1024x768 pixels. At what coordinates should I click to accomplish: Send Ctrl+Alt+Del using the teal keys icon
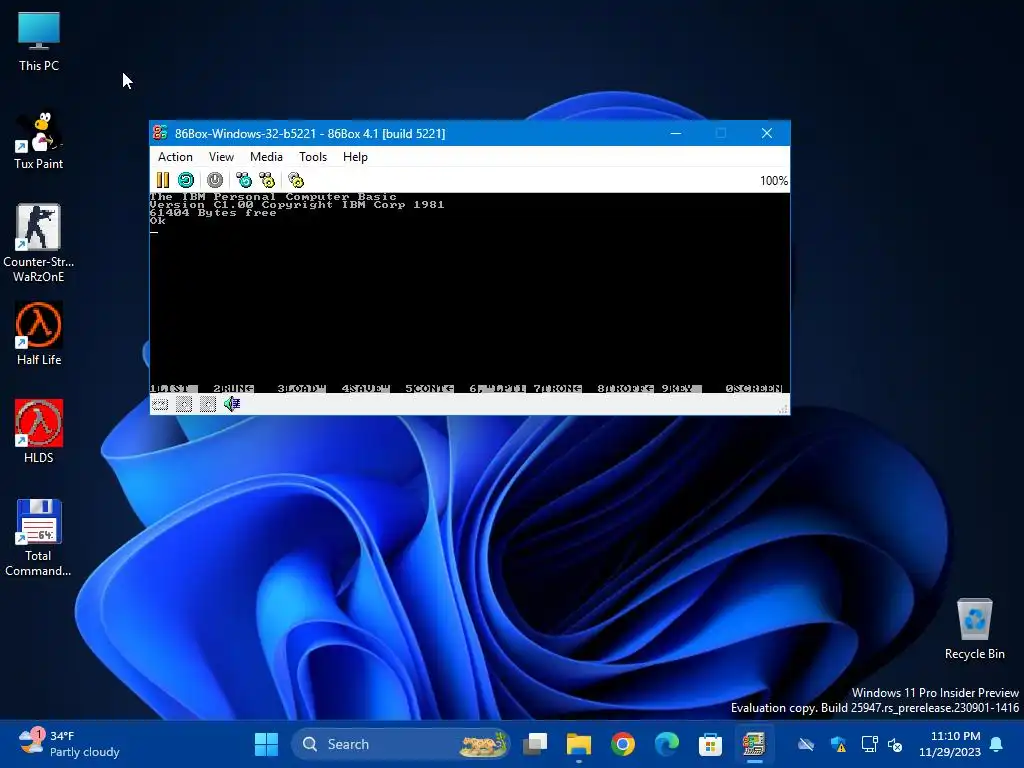(244, 180)
